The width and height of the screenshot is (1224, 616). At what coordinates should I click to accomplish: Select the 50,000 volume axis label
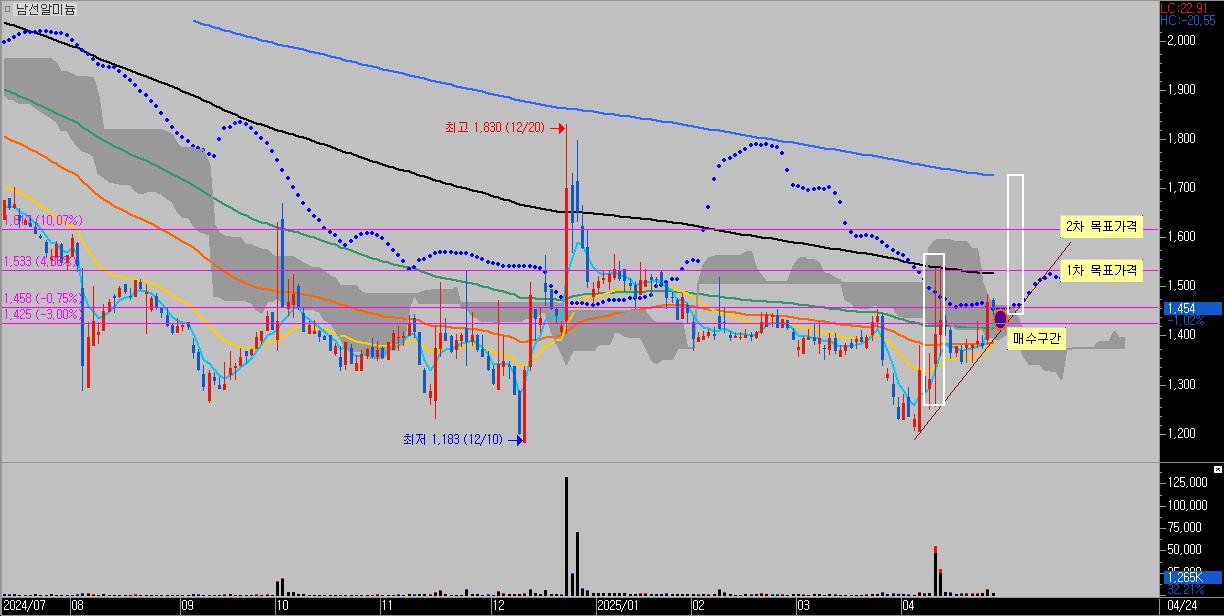point(1182,550)
